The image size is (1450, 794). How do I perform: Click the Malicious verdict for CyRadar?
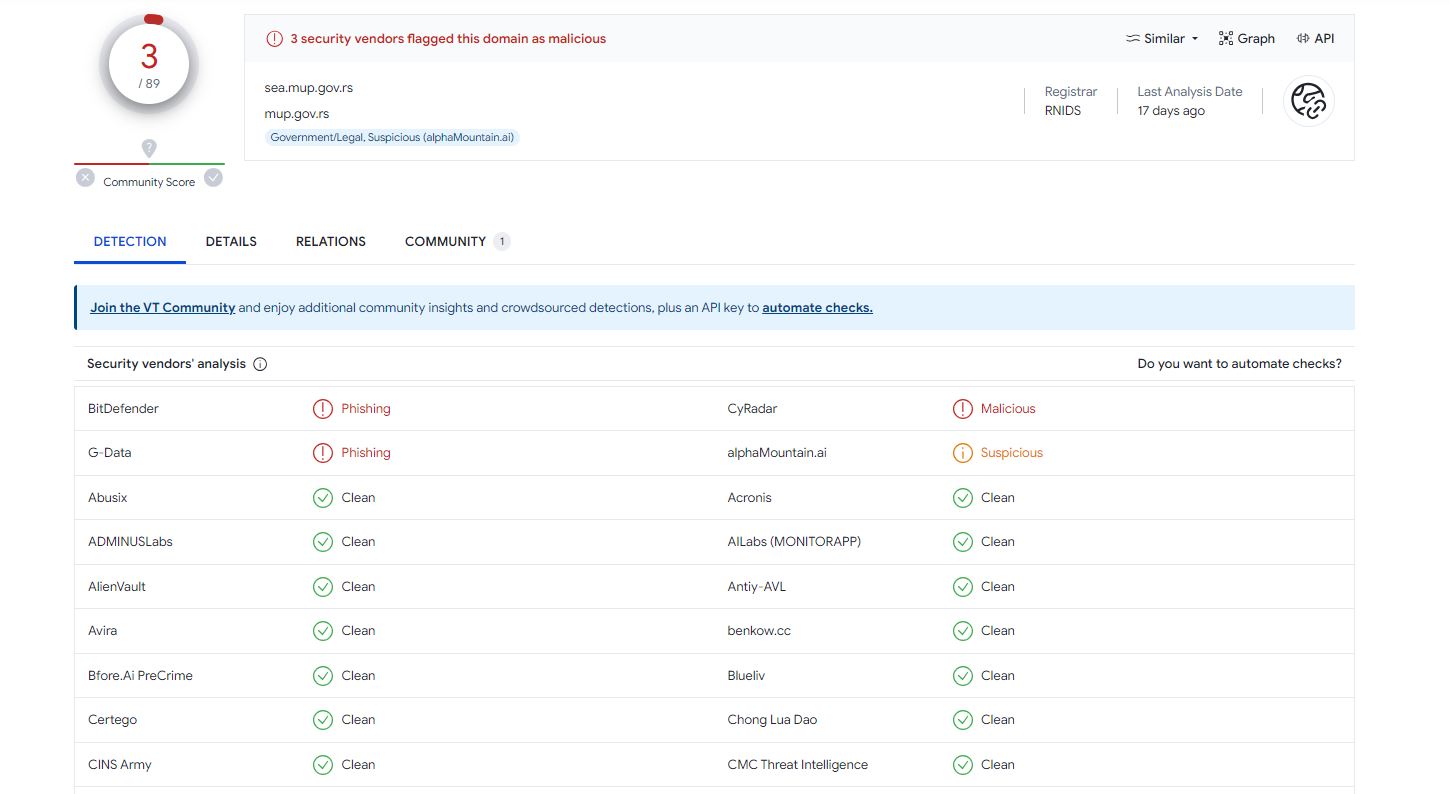point(1008,409)
